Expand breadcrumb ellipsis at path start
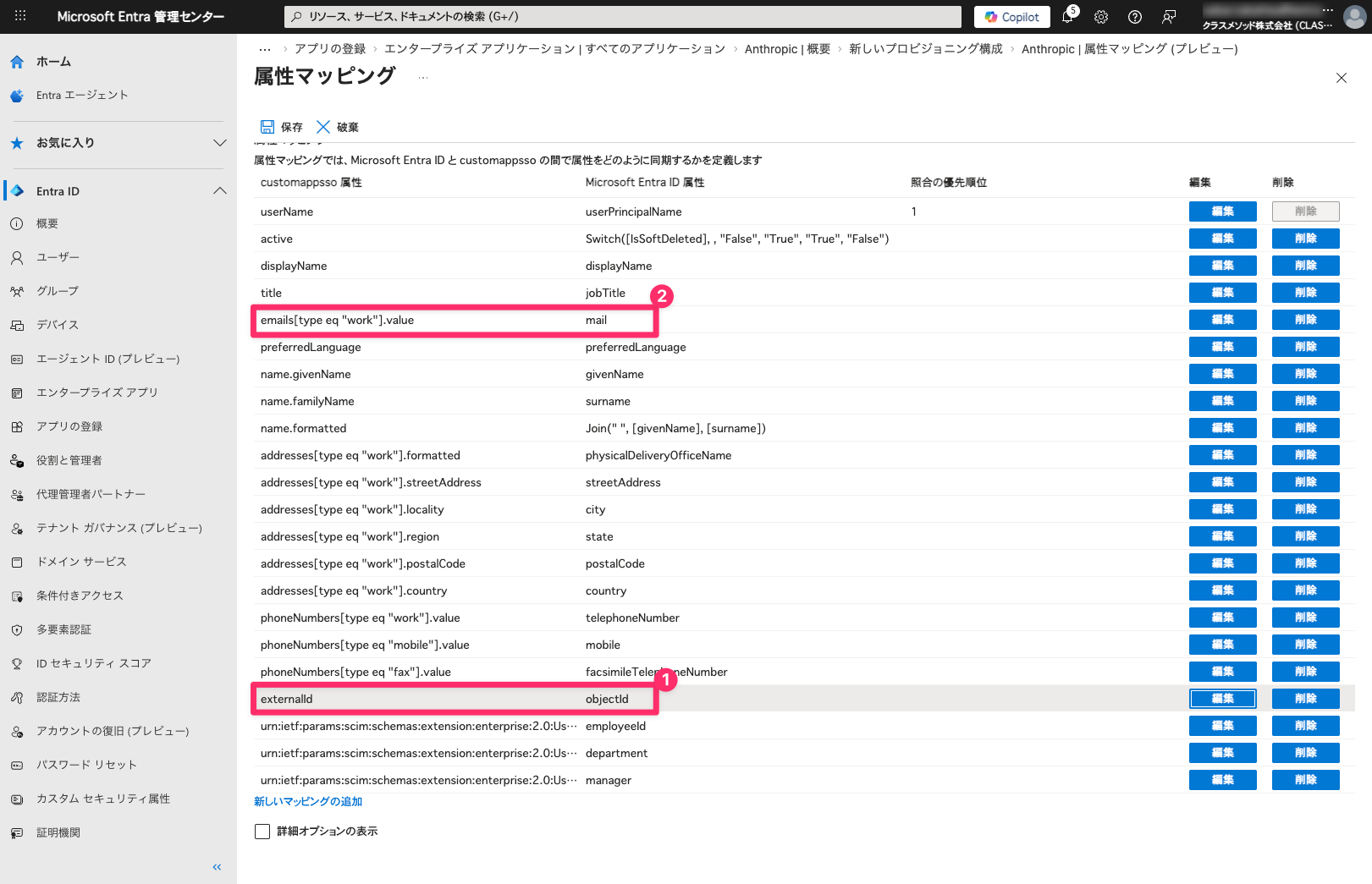Image resolution: width=1372 pixels, height=884 pixels. coord(265,49)
